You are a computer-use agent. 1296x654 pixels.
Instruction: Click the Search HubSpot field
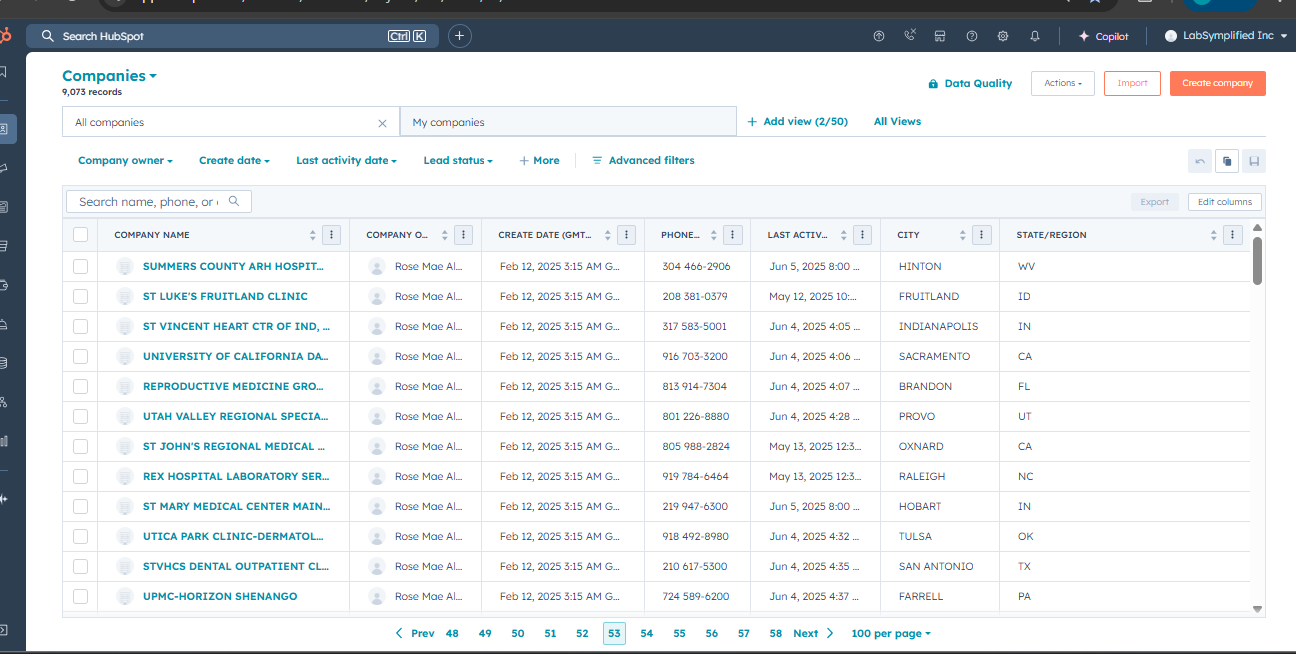pyautogui.click(x=234, y=36)
